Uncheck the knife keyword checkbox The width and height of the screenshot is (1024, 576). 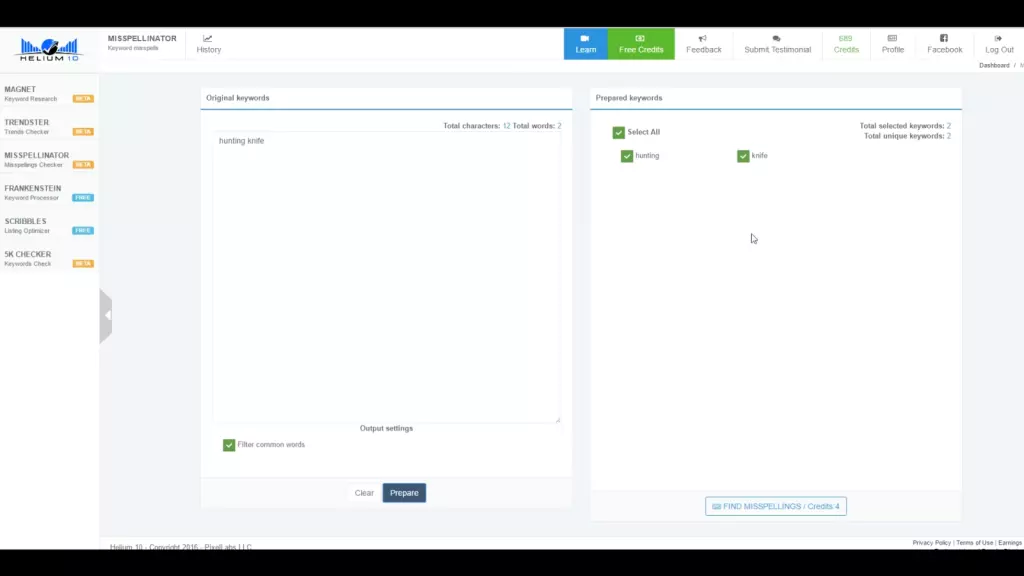[743, 156]
